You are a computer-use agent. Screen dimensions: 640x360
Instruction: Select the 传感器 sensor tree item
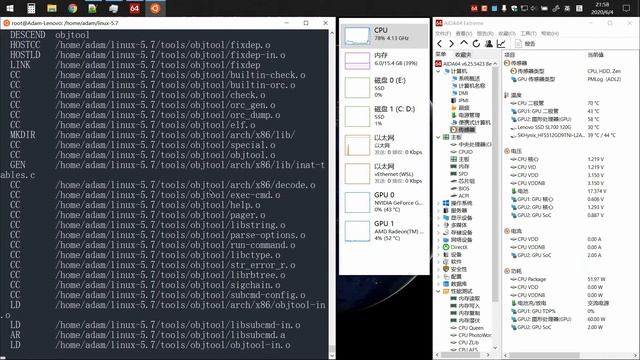point(462,130)
